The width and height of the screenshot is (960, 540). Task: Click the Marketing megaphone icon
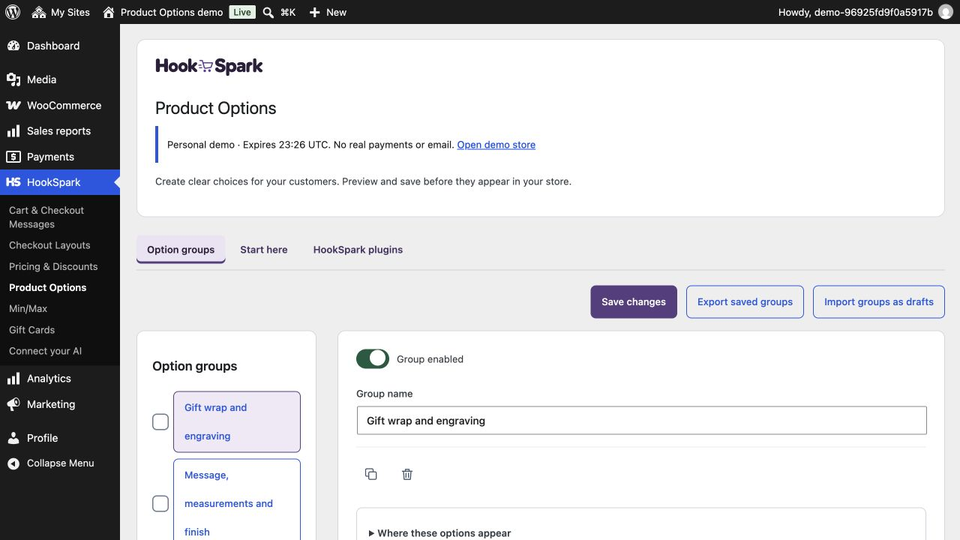click(13, 405)
